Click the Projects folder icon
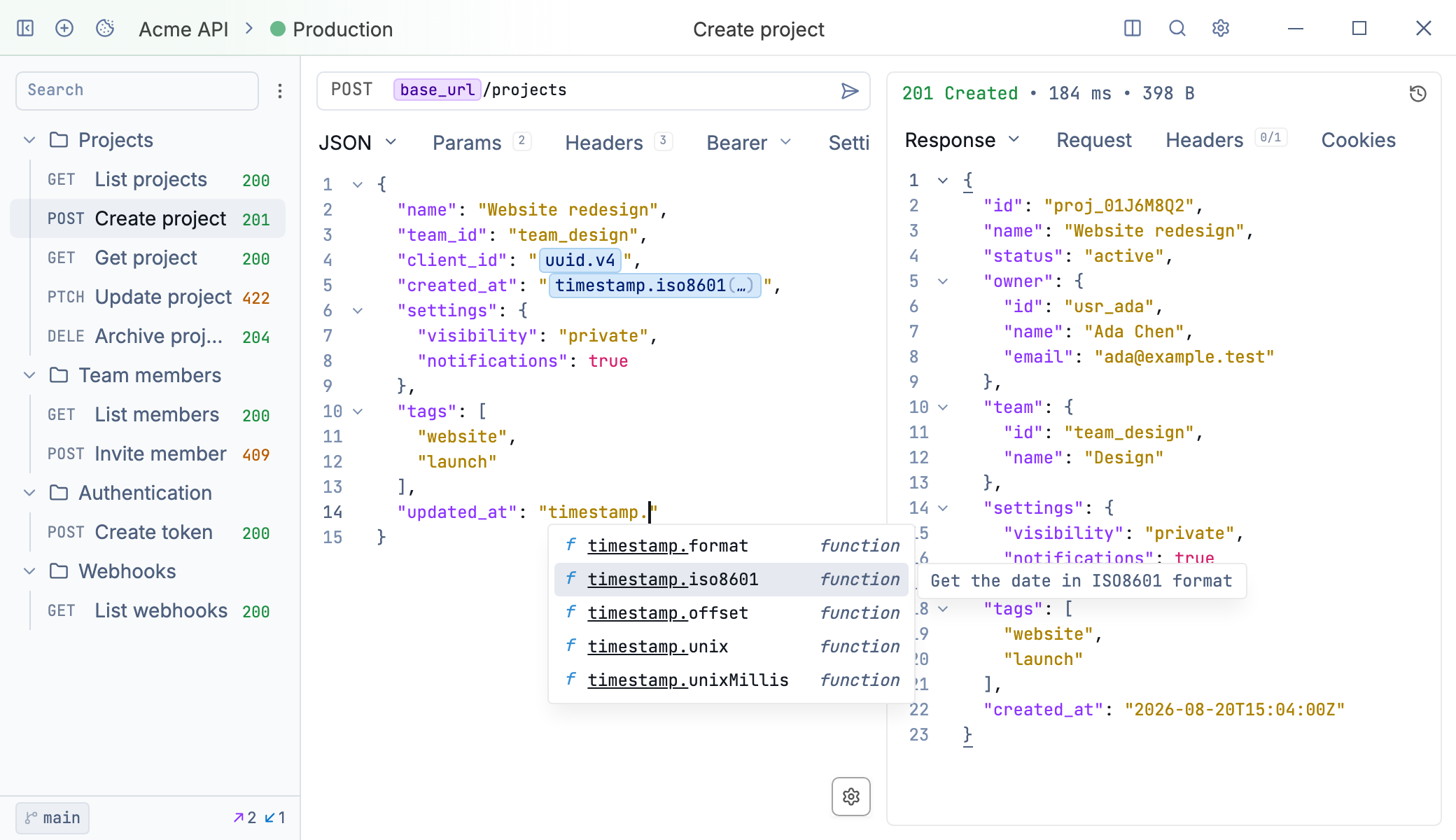 click(x=59, y=140)
